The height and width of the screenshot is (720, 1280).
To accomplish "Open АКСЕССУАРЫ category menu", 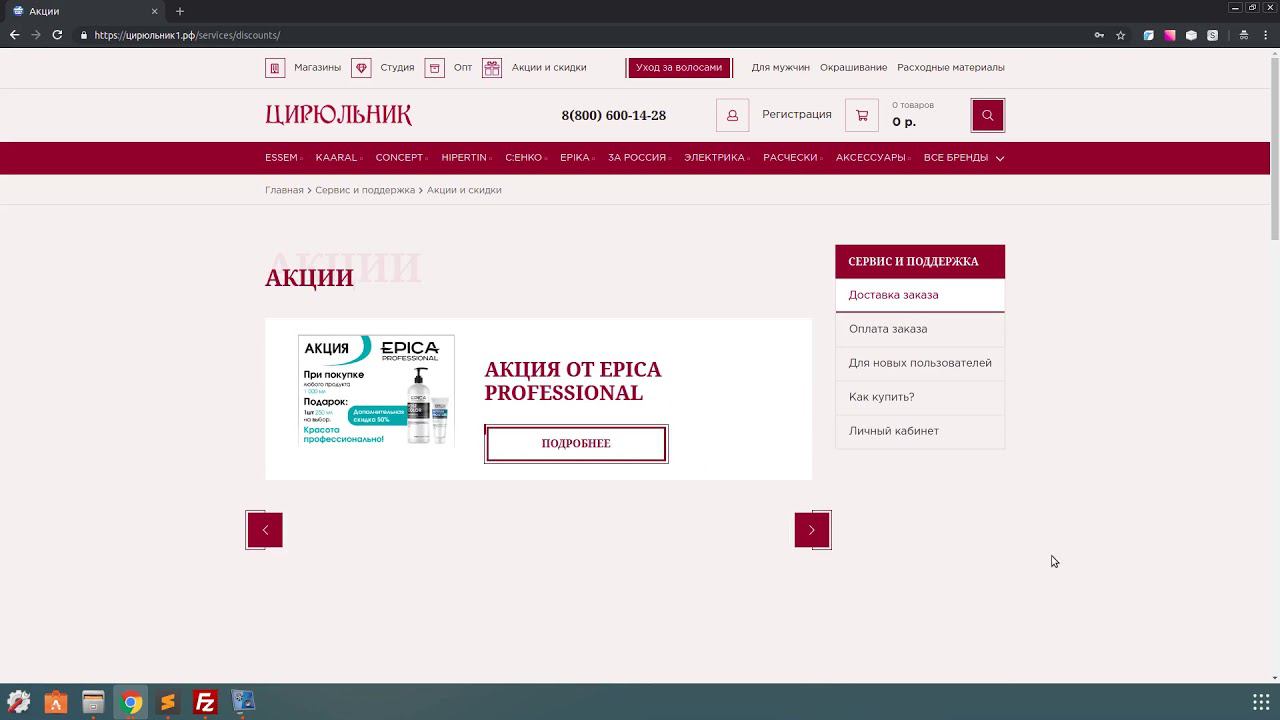I will (872, 158).
